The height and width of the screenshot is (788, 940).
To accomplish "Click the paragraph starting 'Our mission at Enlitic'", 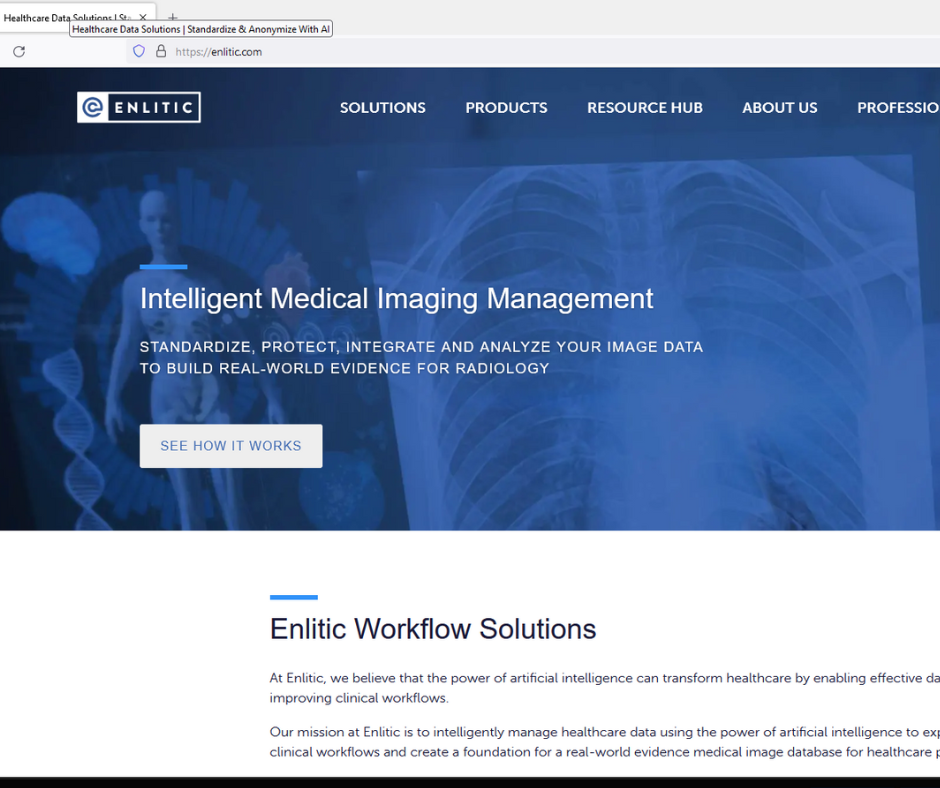I will click(604, 742).
